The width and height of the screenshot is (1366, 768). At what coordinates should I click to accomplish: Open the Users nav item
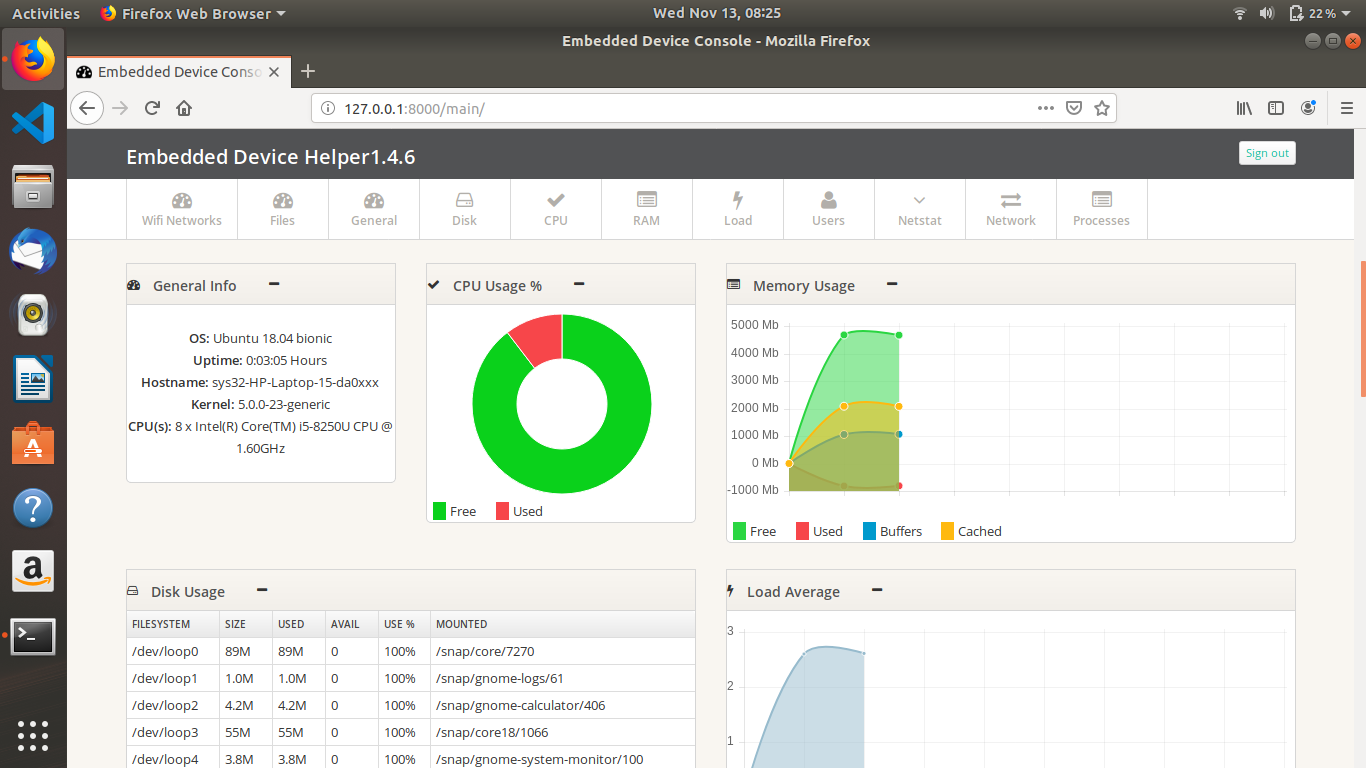pos(828,209)
